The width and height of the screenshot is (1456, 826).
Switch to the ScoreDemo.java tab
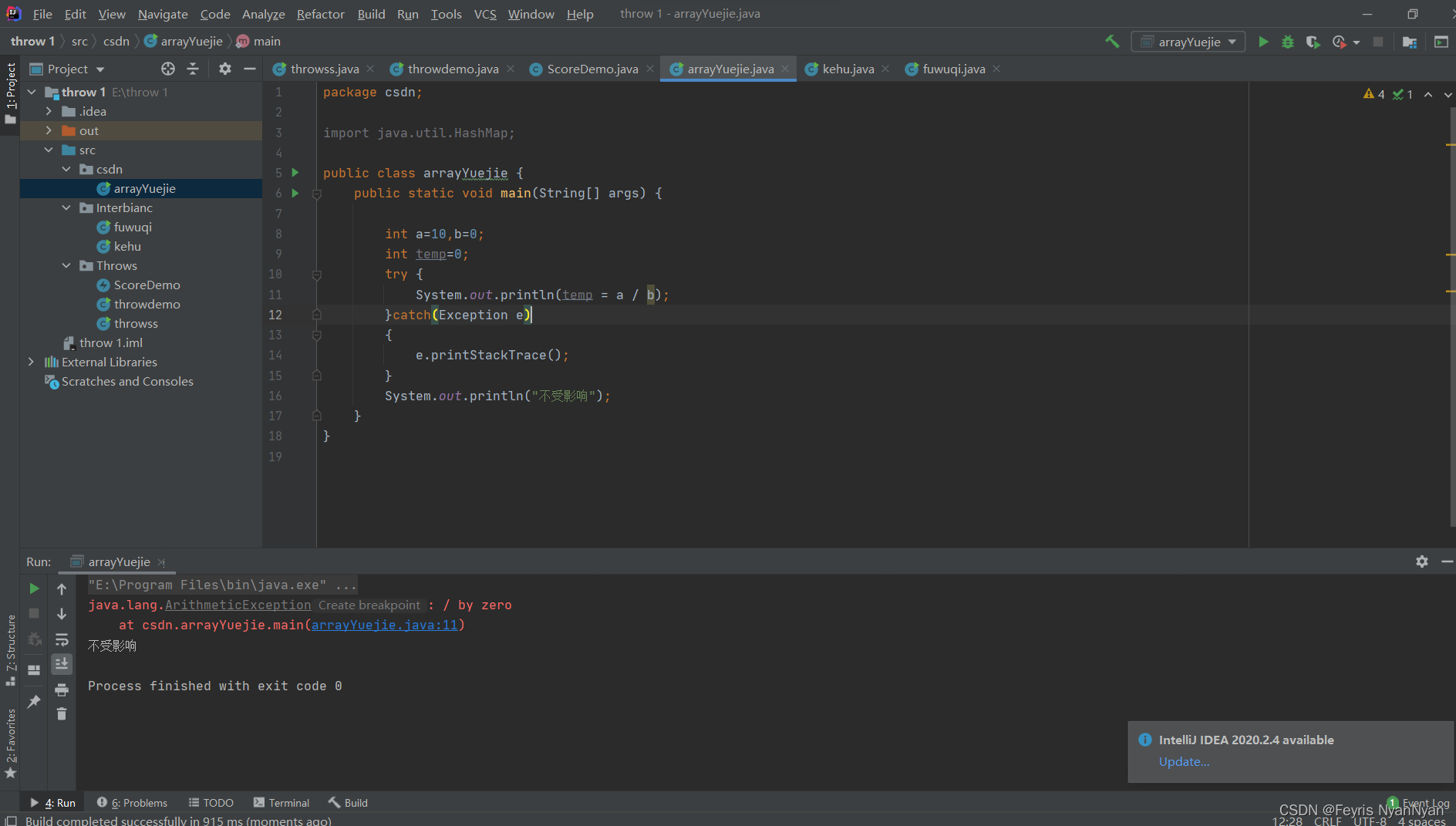coord(592,69)
